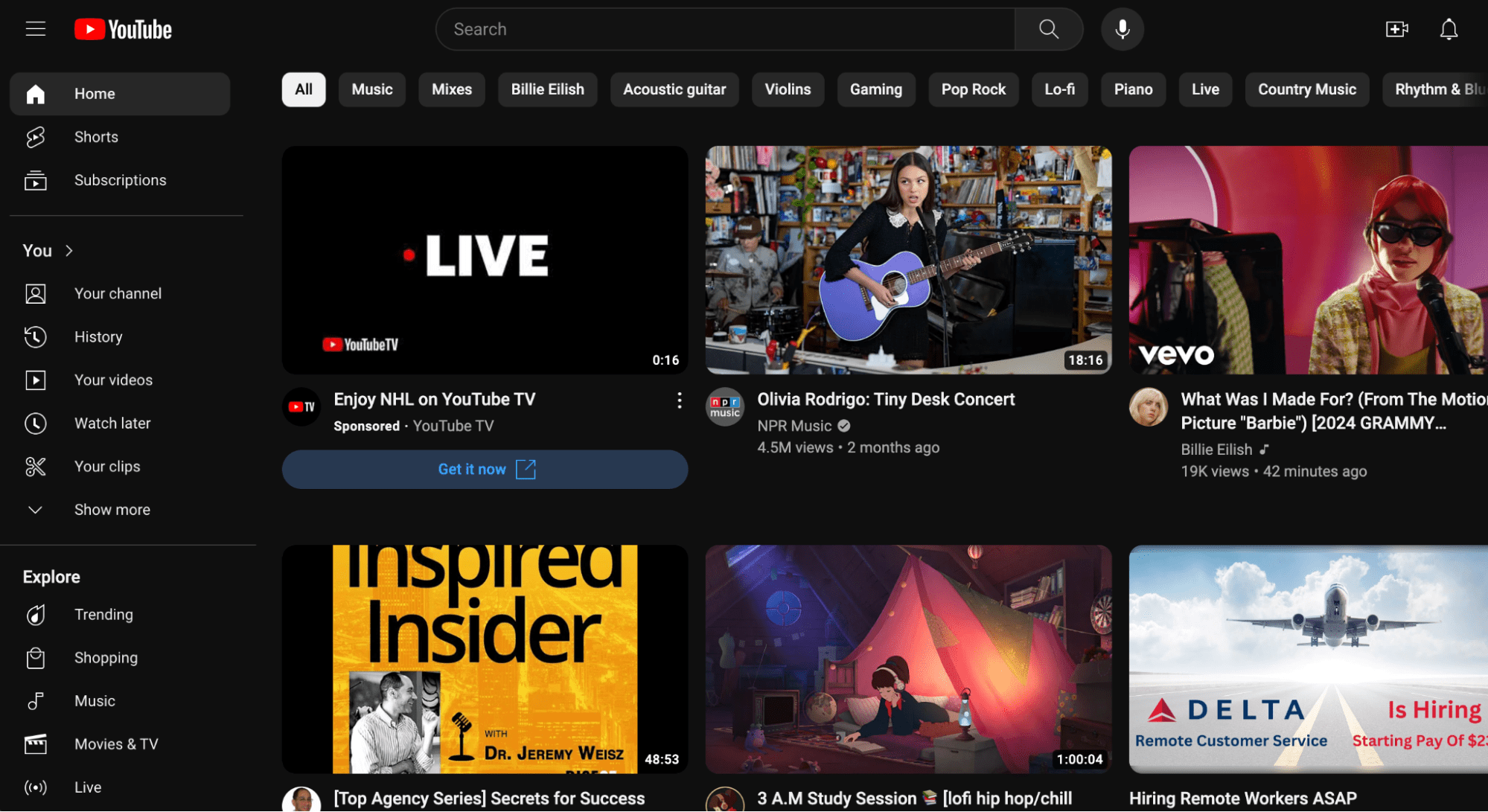Screen dimensions: 1488x812
Task: Select the Pop Rock filter chip
Action: click(x=974, y=89)
